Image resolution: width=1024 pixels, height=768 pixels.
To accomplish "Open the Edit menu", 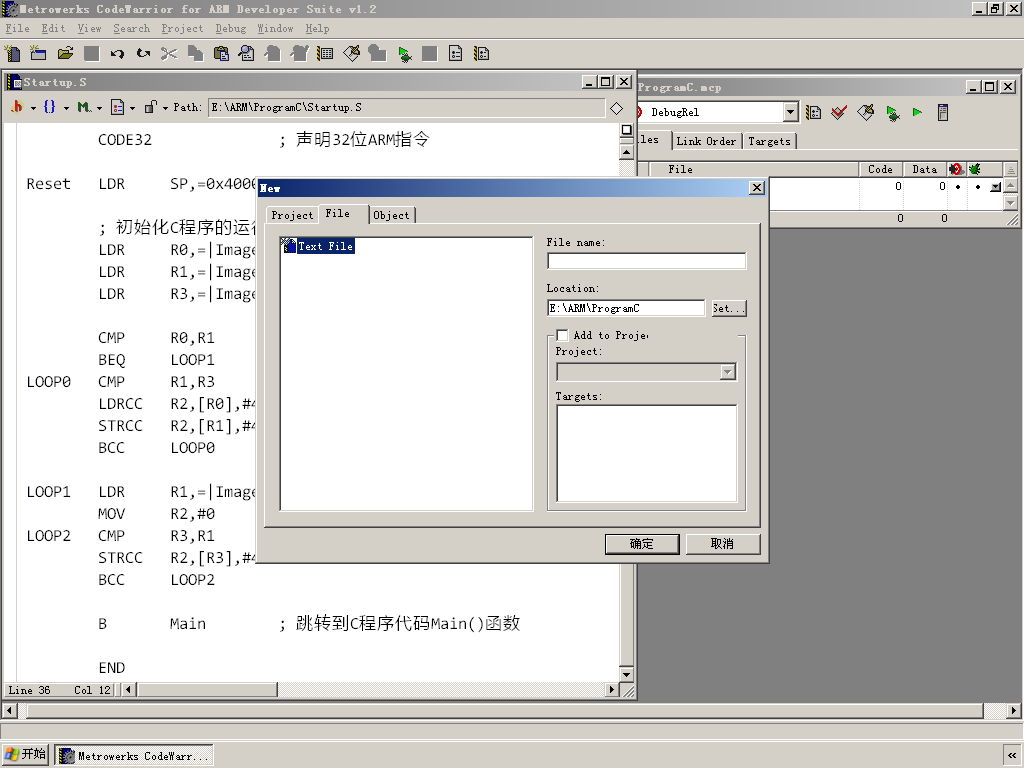I will pyautogui.click(x=54, y=29).
